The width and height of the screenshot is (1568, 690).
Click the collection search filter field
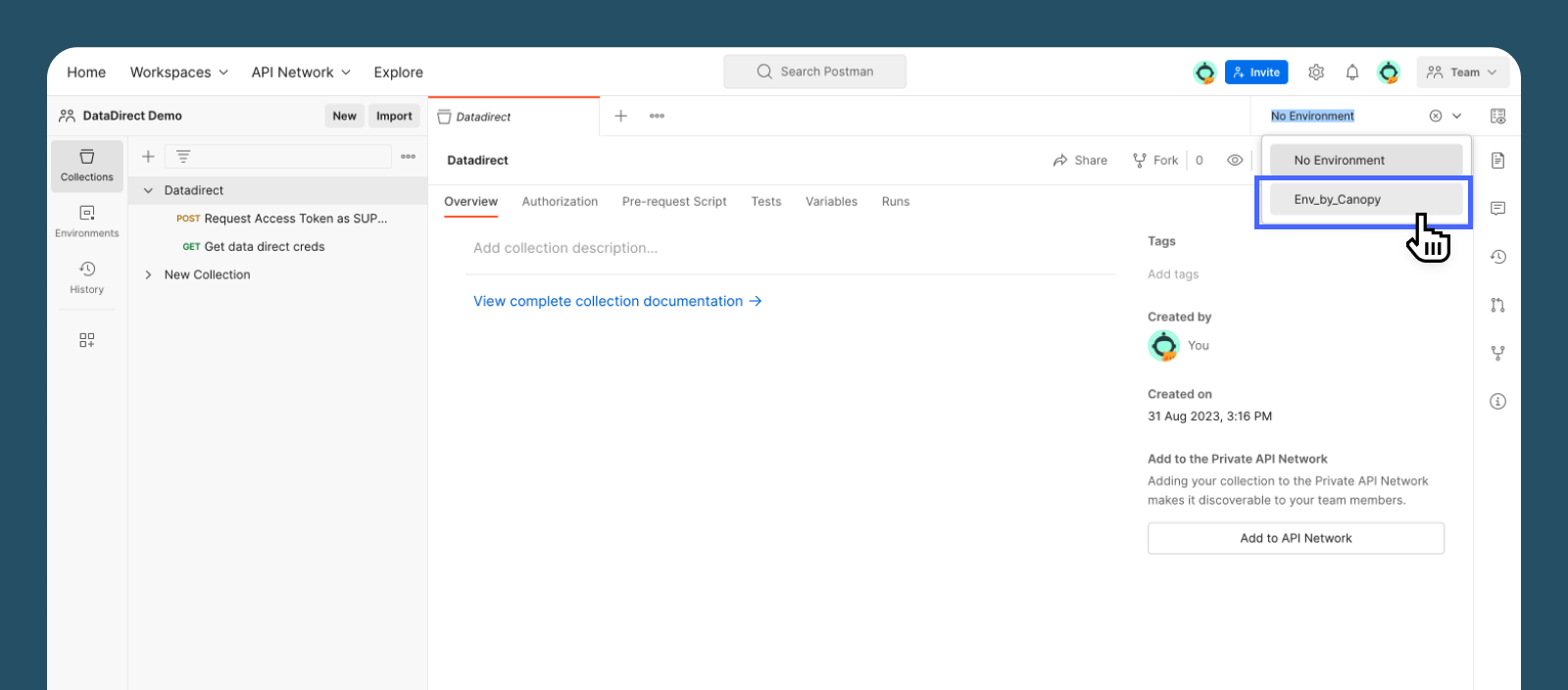(x=278, y=157)
